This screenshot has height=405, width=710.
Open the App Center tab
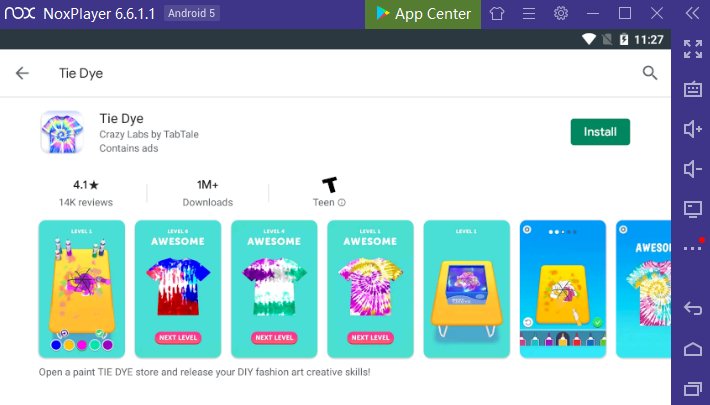tap(423, 14)
